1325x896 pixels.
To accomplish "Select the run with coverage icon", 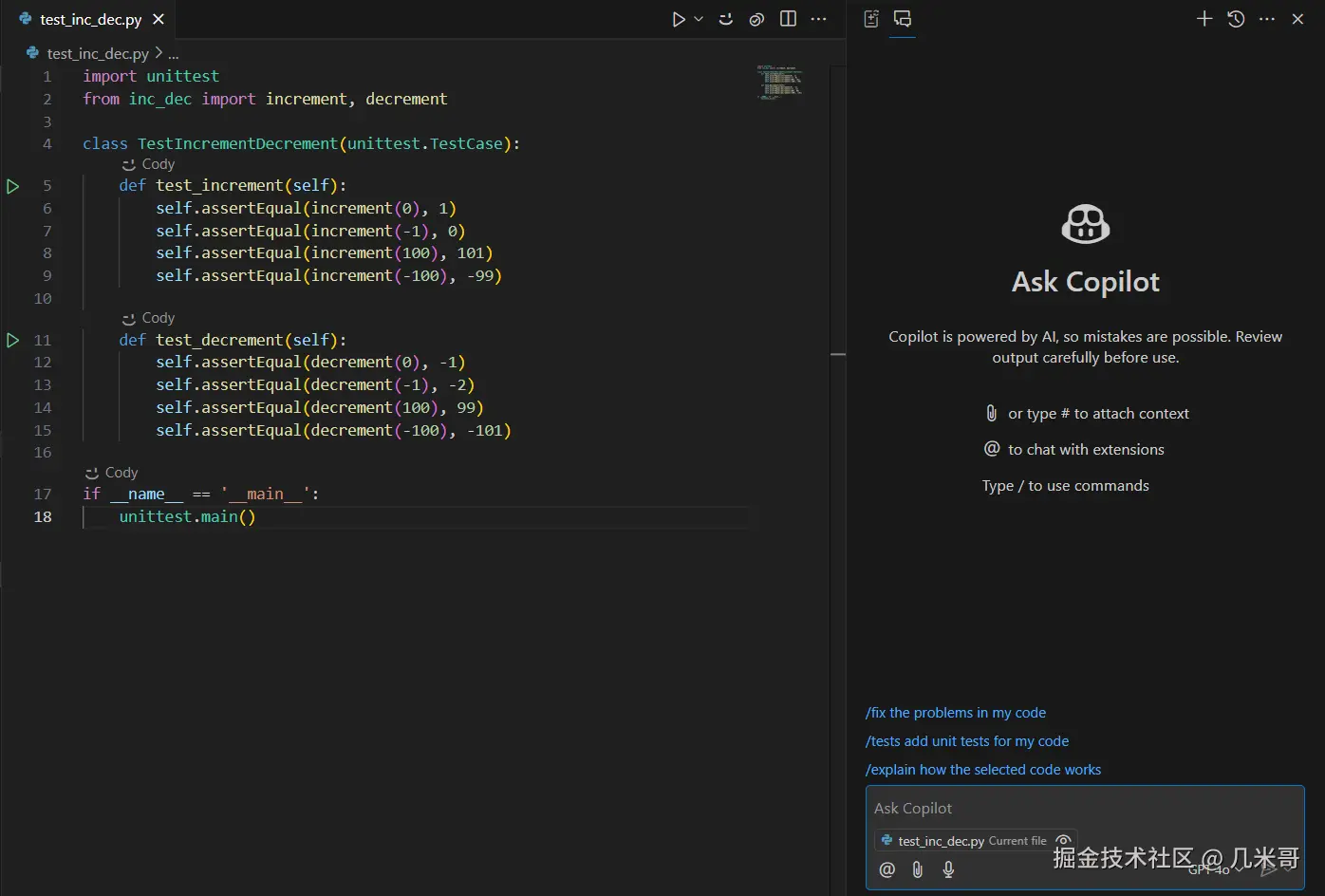I will 756,19.
